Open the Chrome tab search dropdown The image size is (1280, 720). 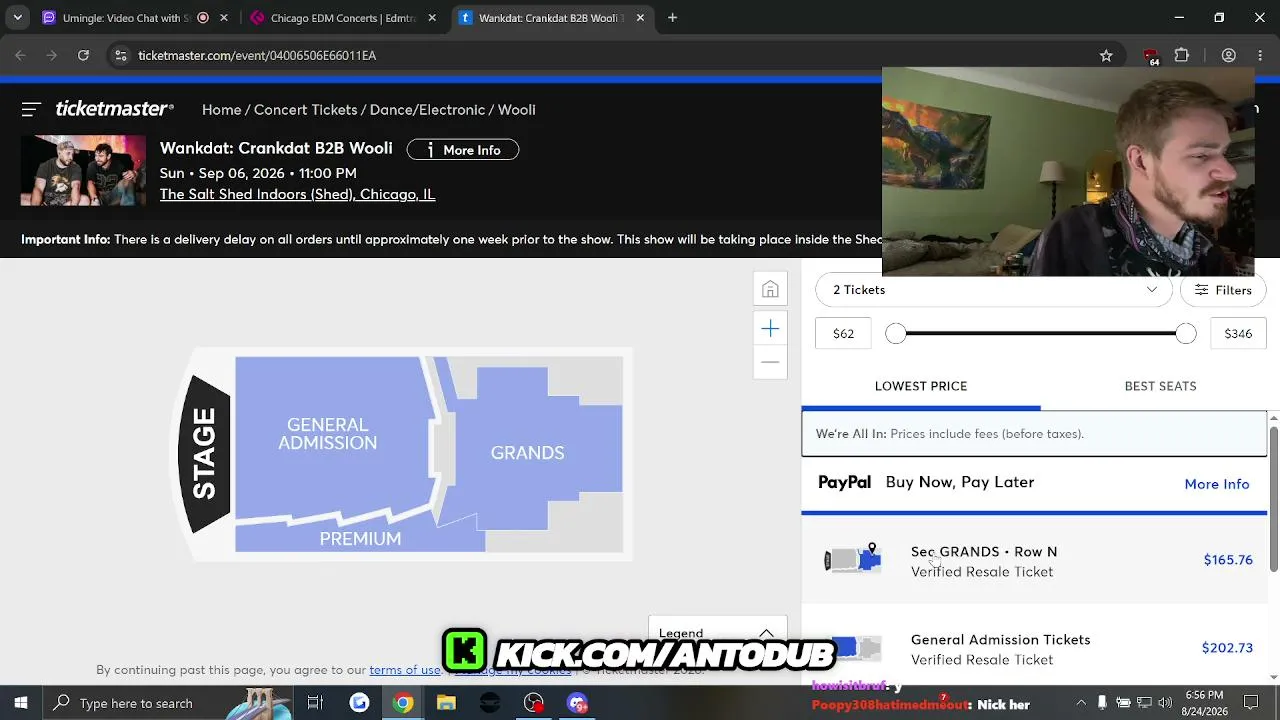[x=17, y=18]
